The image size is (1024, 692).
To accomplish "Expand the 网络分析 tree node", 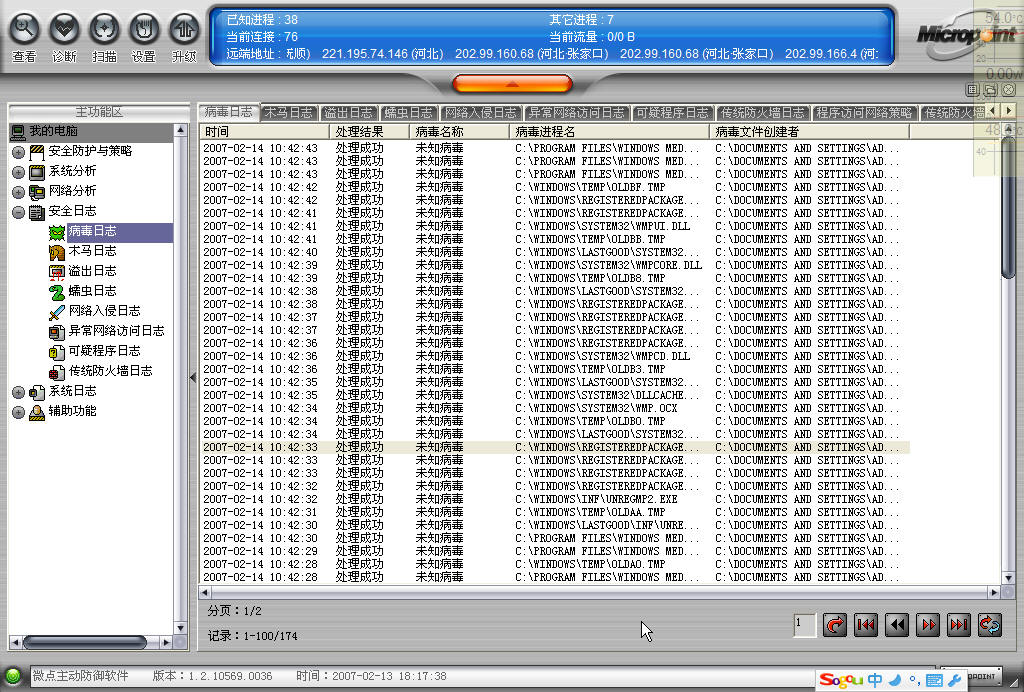I will [18, 193].
